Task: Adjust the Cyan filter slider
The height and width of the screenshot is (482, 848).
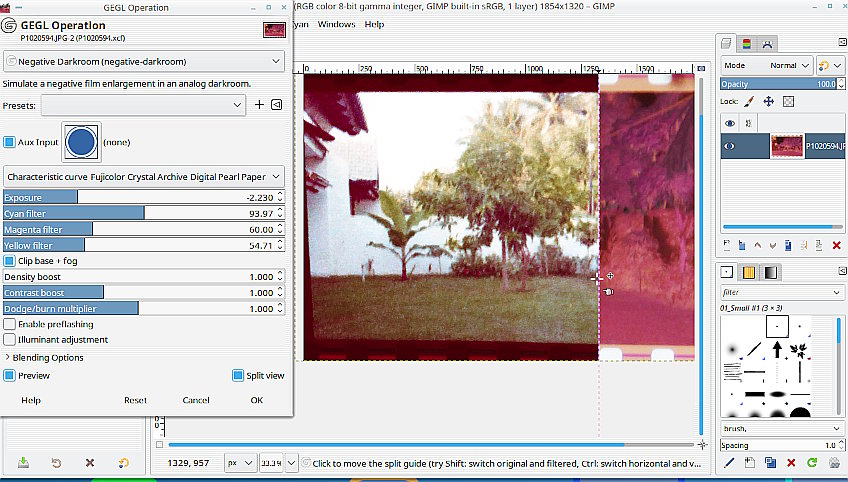Action: [144, 213]
